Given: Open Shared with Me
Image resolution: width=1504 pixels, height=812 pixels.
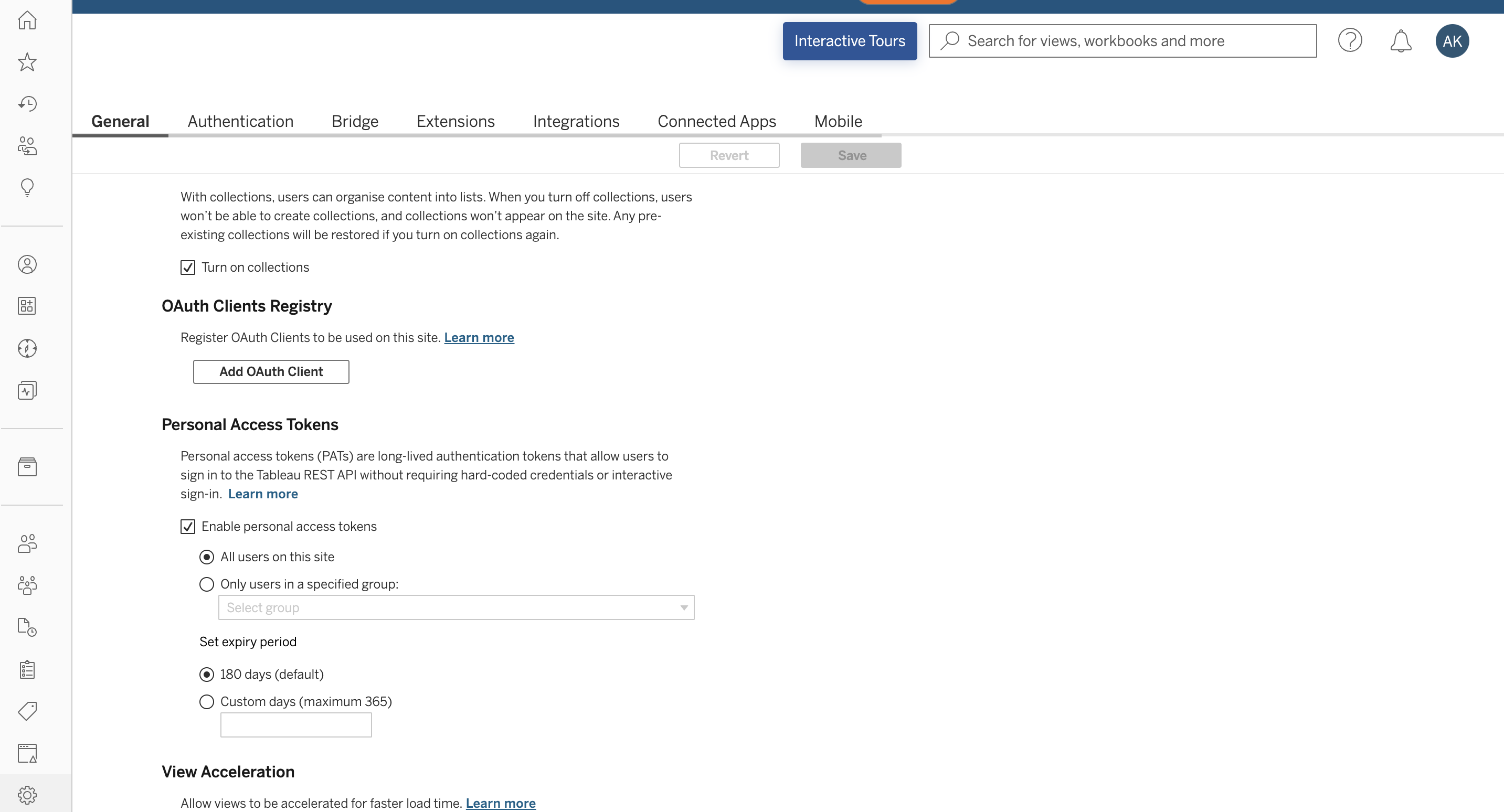Looking at the screenshot, I should click(x=27, y=146).
